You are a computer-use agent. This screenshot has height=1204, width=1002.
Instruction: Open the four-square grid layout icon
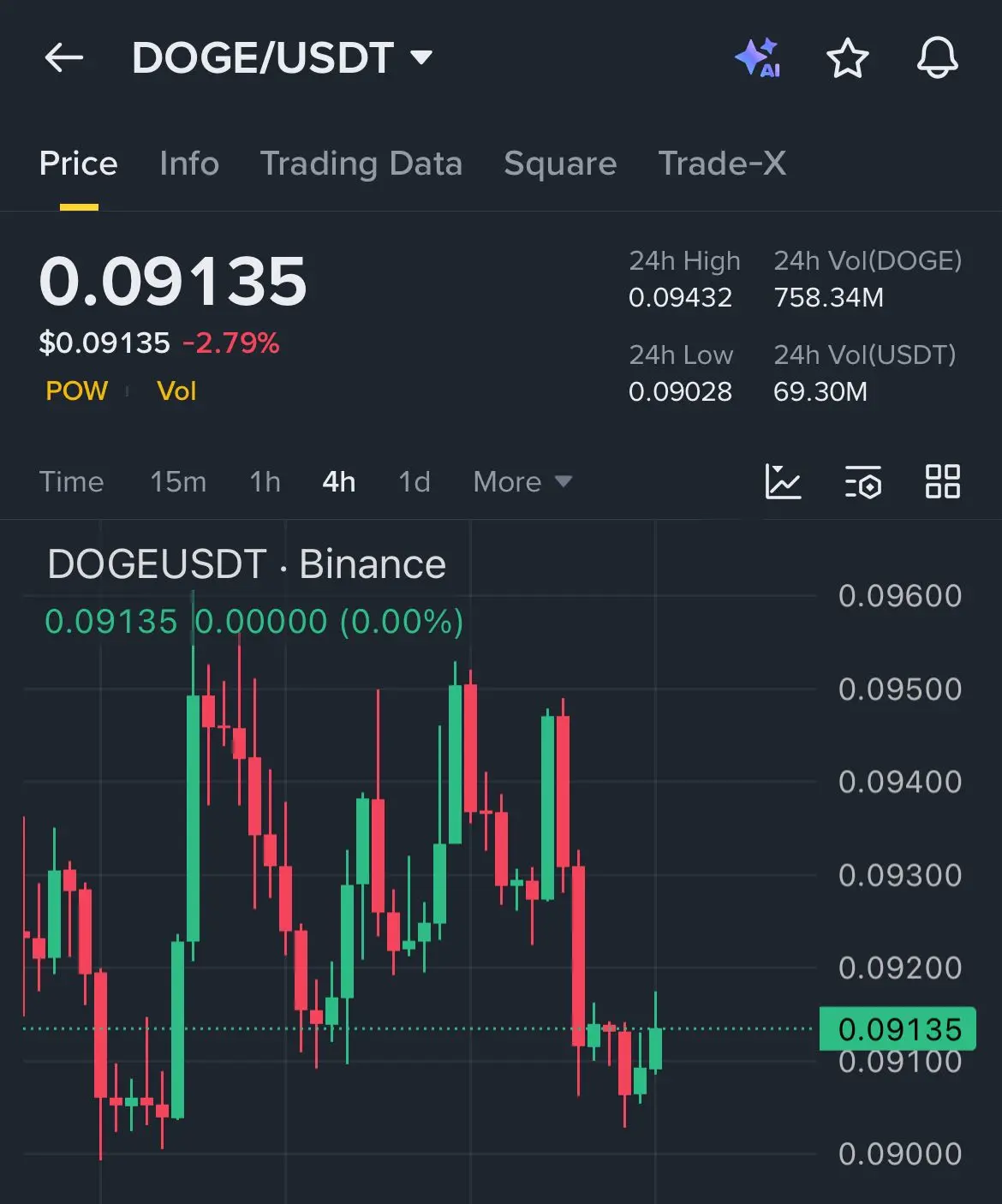[x=942, y=481]
